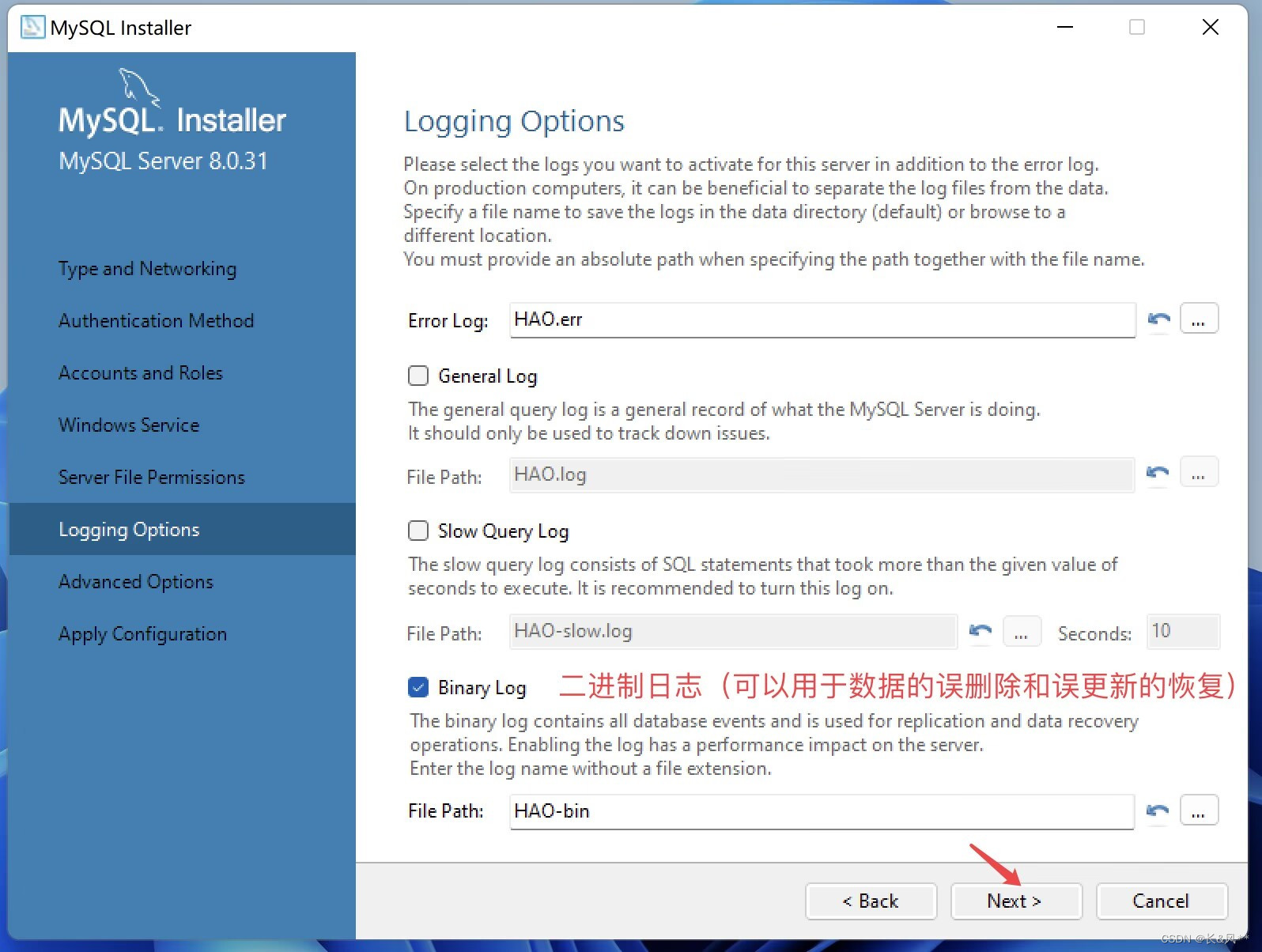Click the MySQL dolphin logo

[x=139, y=86]
